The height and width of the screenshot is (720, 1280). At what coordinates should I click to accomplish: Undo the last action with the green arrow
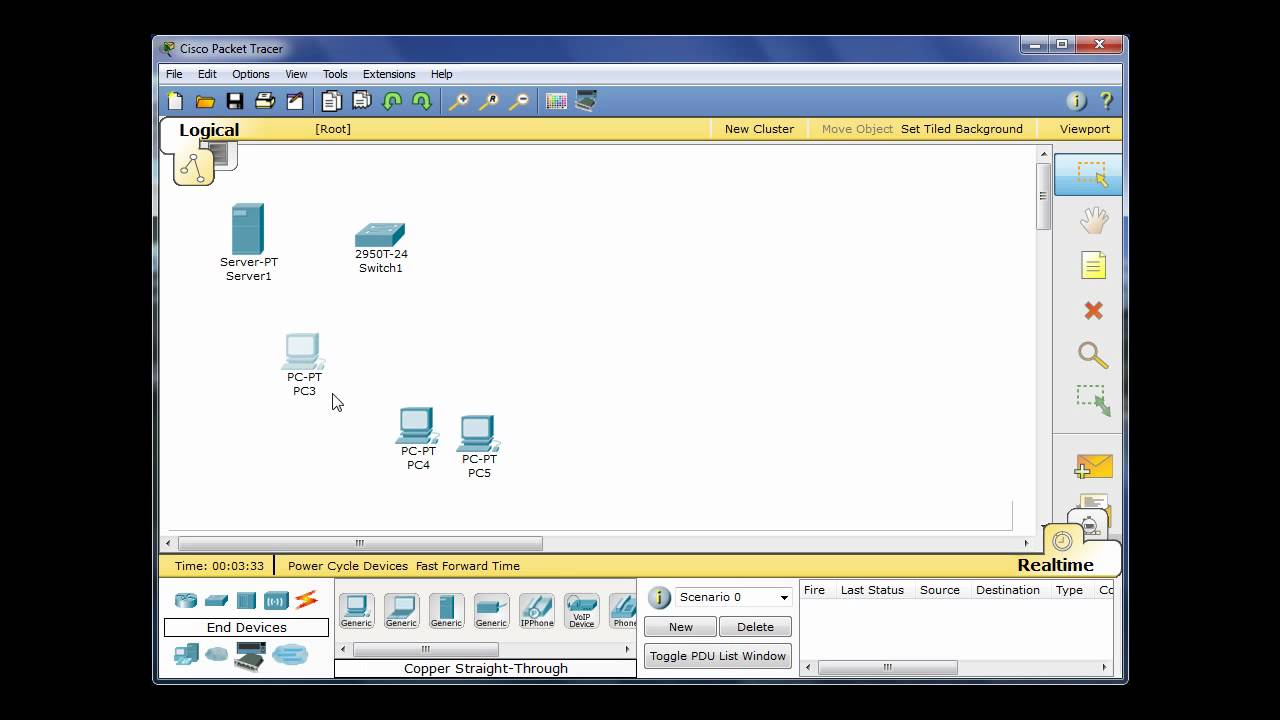pyautogui.click(x=392, y=101)
